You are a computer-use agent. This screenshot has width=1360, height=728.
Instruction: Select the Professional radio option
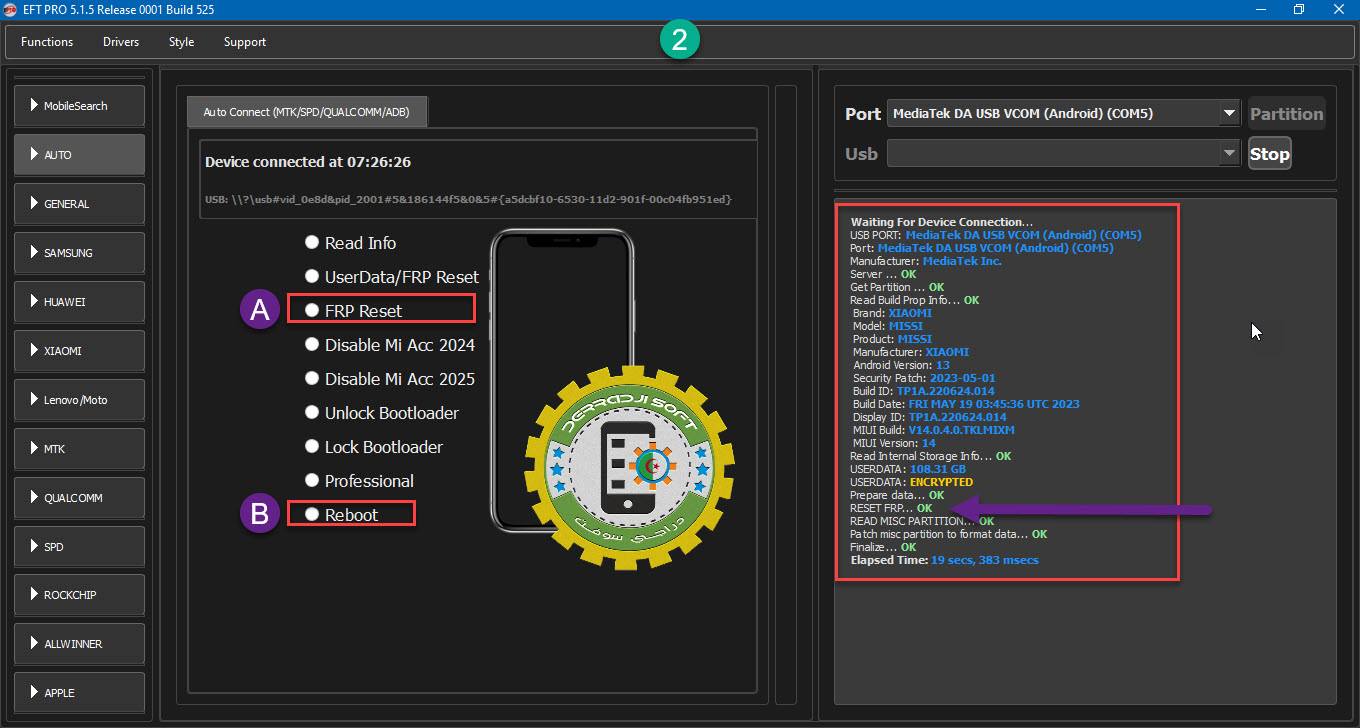click(312, 481)
